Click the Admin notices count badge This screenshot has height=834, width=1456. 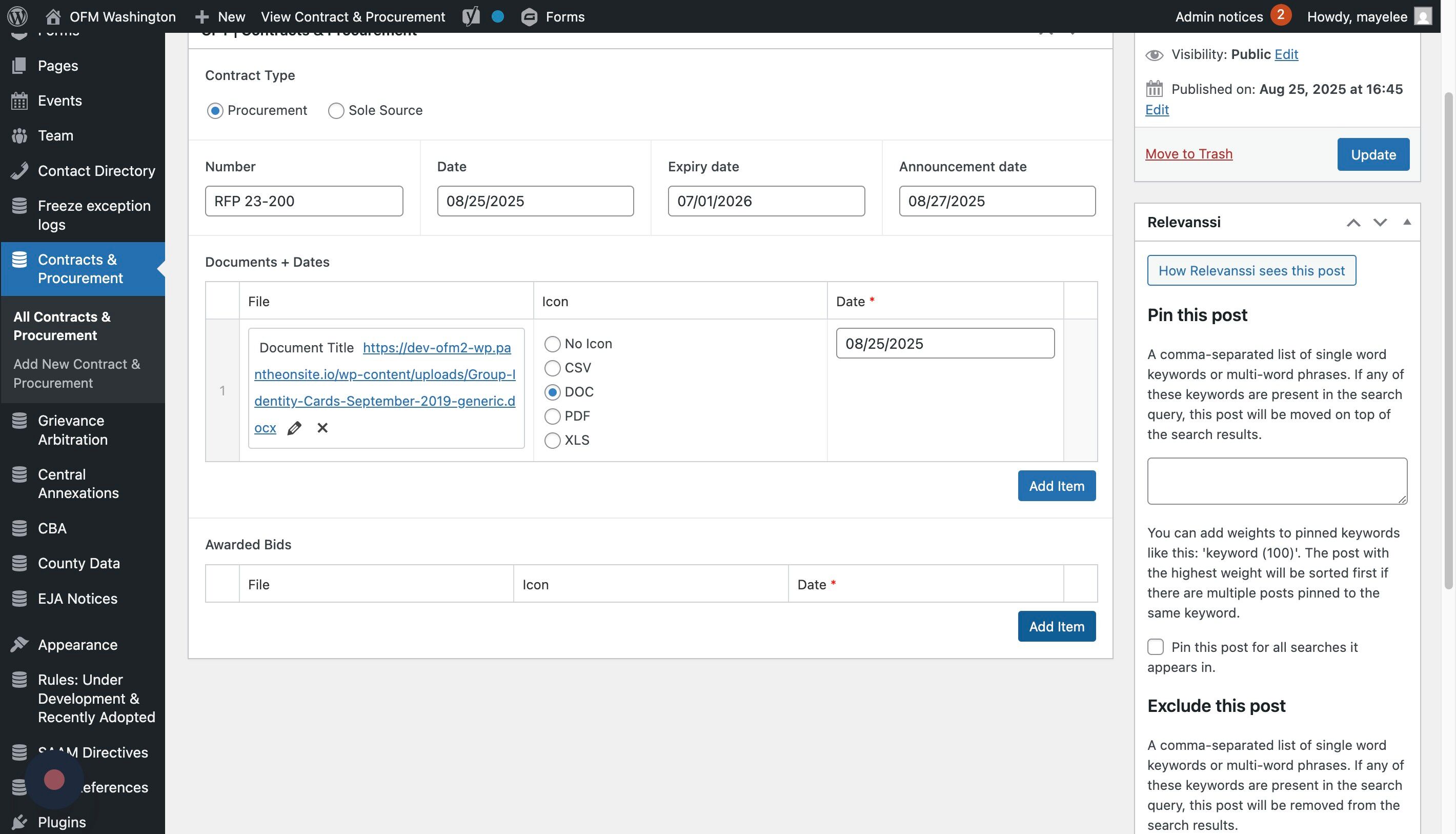coord(1280,15)
